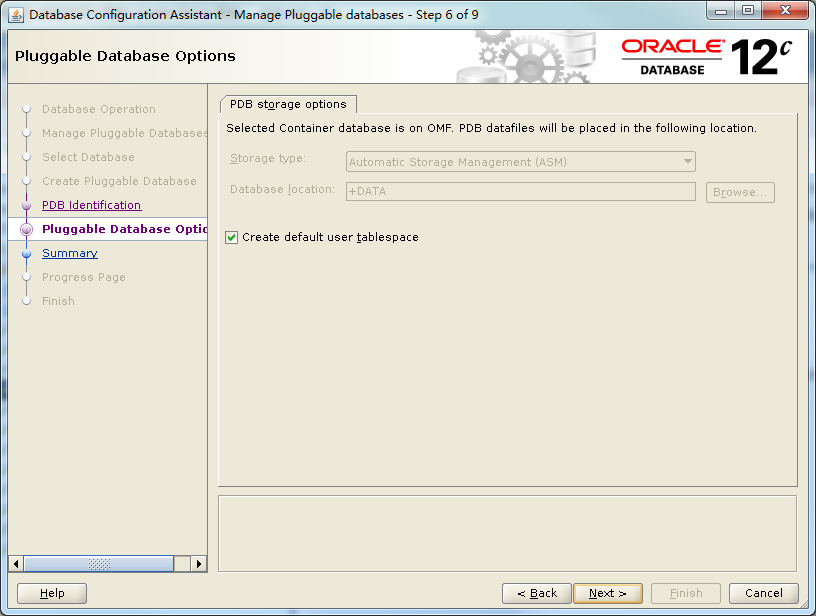Image resolution: width=816 pixels, height=616 pixels.
Task: Click the Oracle Database 12c logo
Action: pos(706,57)
